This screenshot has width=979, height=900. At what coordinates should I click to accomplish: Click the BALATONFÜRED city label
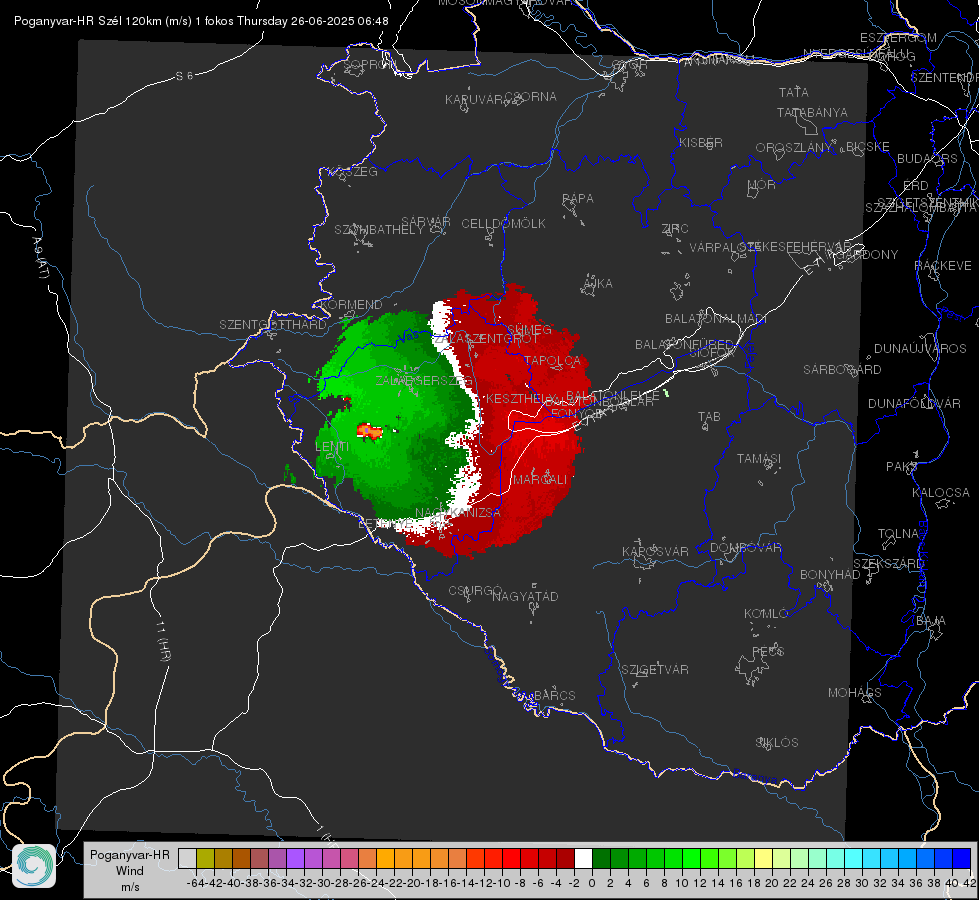[684, 345]
